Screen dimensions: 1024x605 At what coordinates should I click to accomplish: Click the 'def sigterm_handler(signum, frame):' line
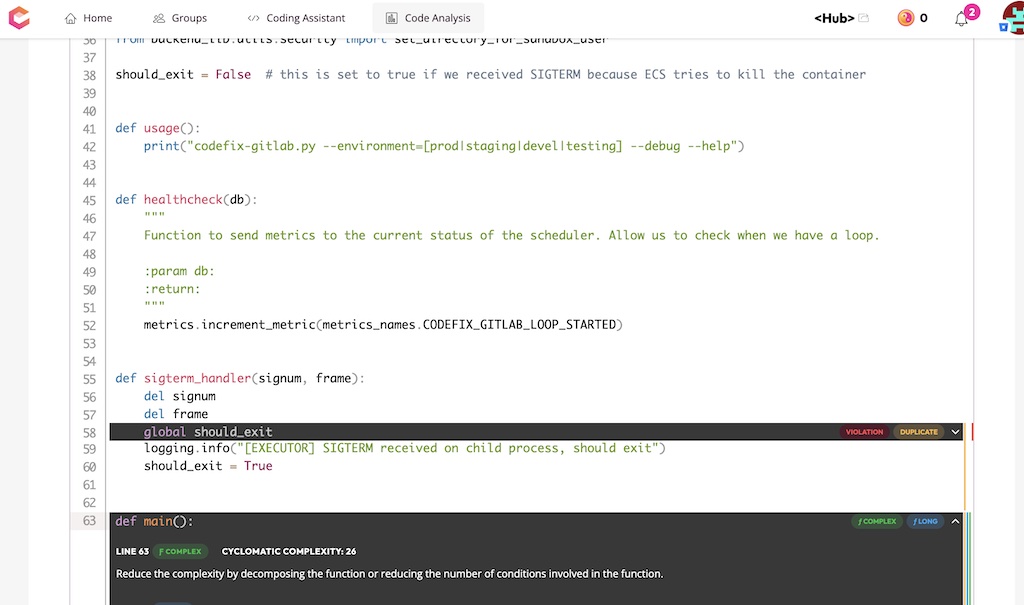point(240,378)
